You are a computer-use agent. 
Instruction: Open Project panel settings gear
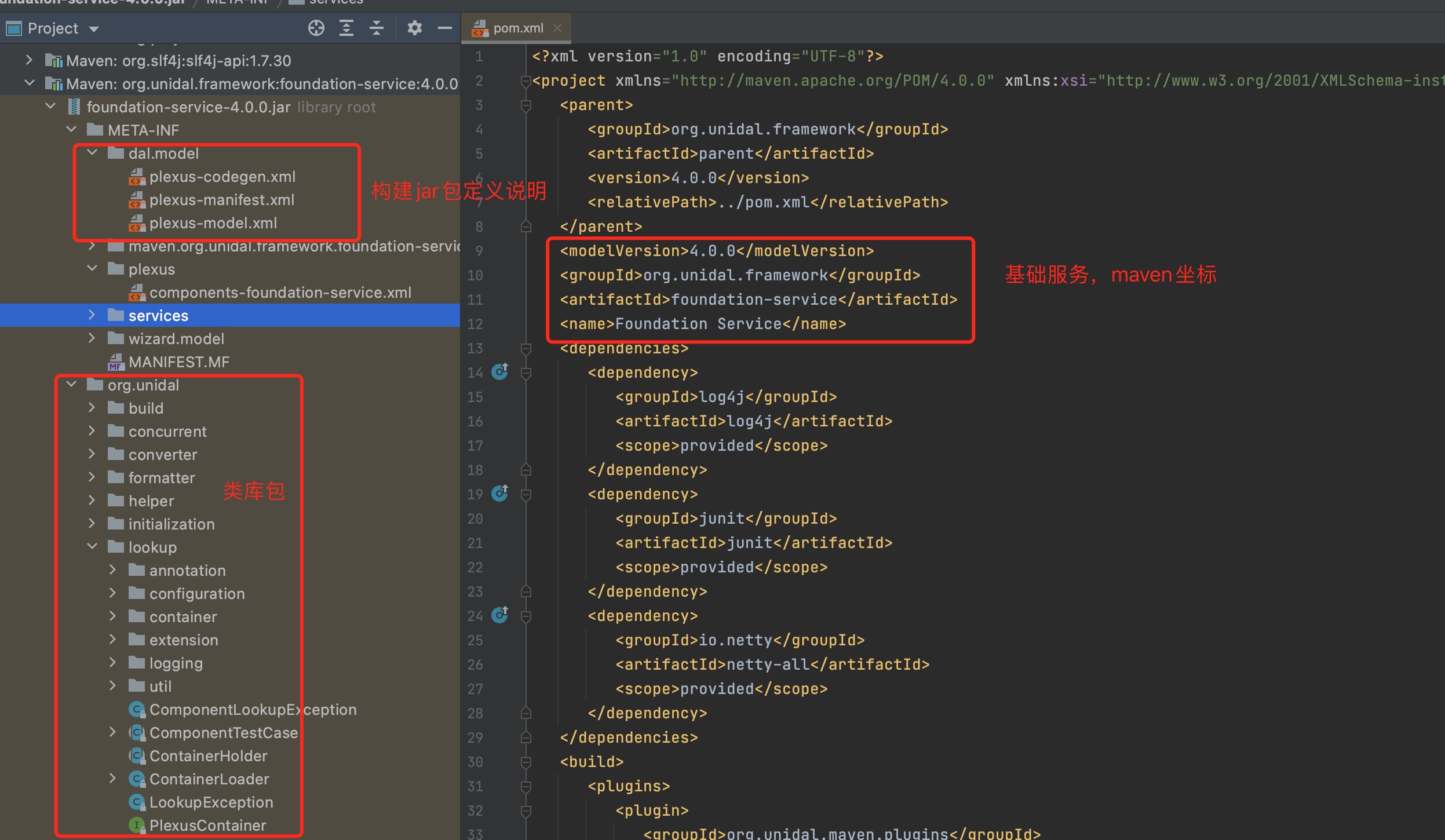[414, 28]
